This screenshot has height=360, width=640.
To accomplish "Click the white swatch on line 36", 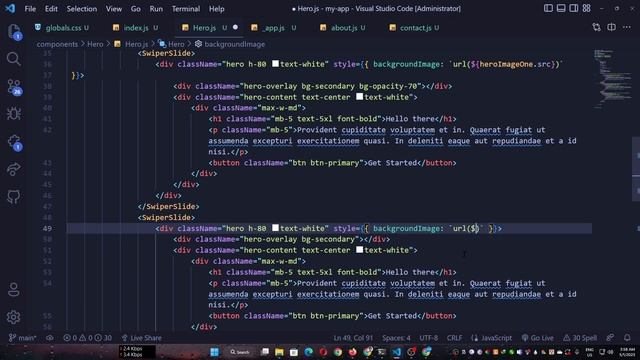I will point(276,64).
